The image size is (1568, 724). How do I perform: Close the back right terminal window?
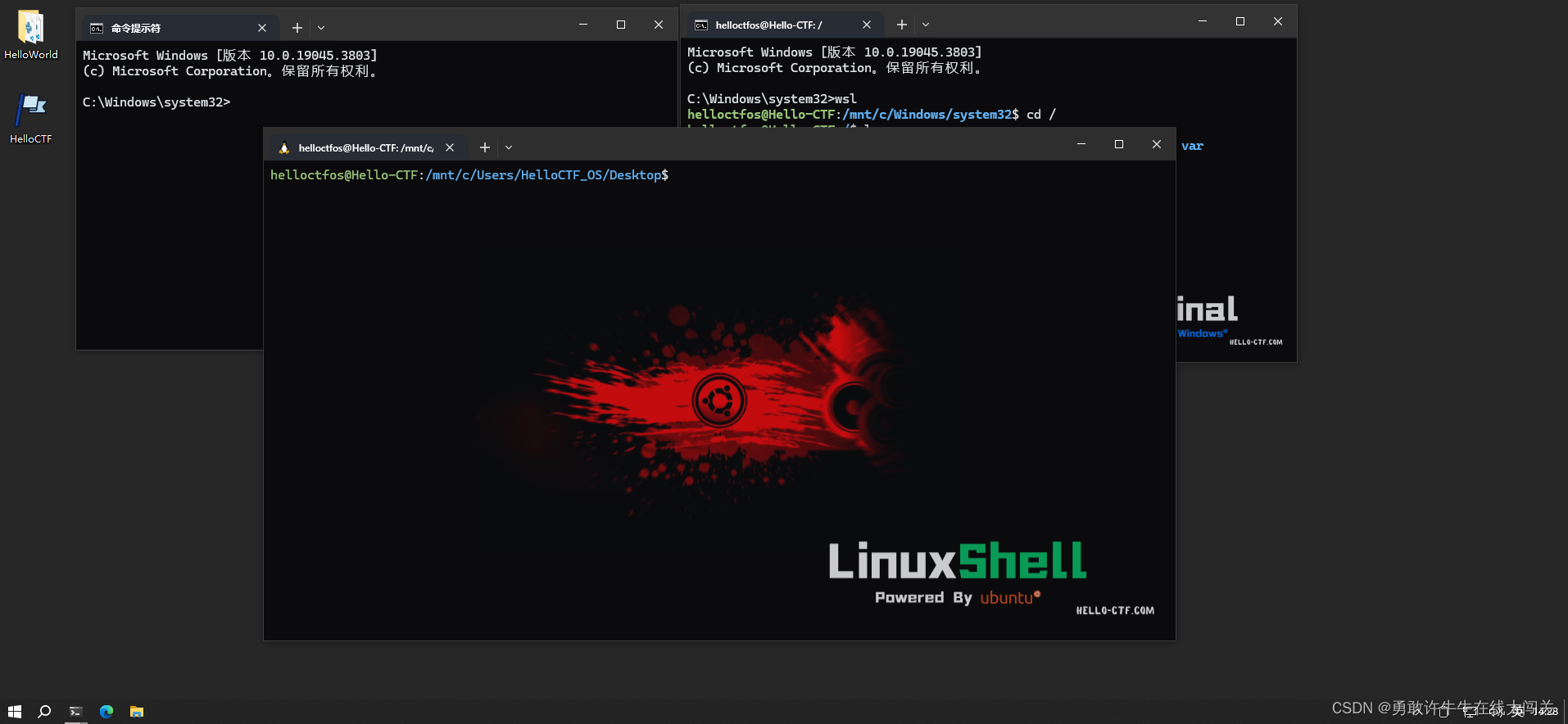1278,21
